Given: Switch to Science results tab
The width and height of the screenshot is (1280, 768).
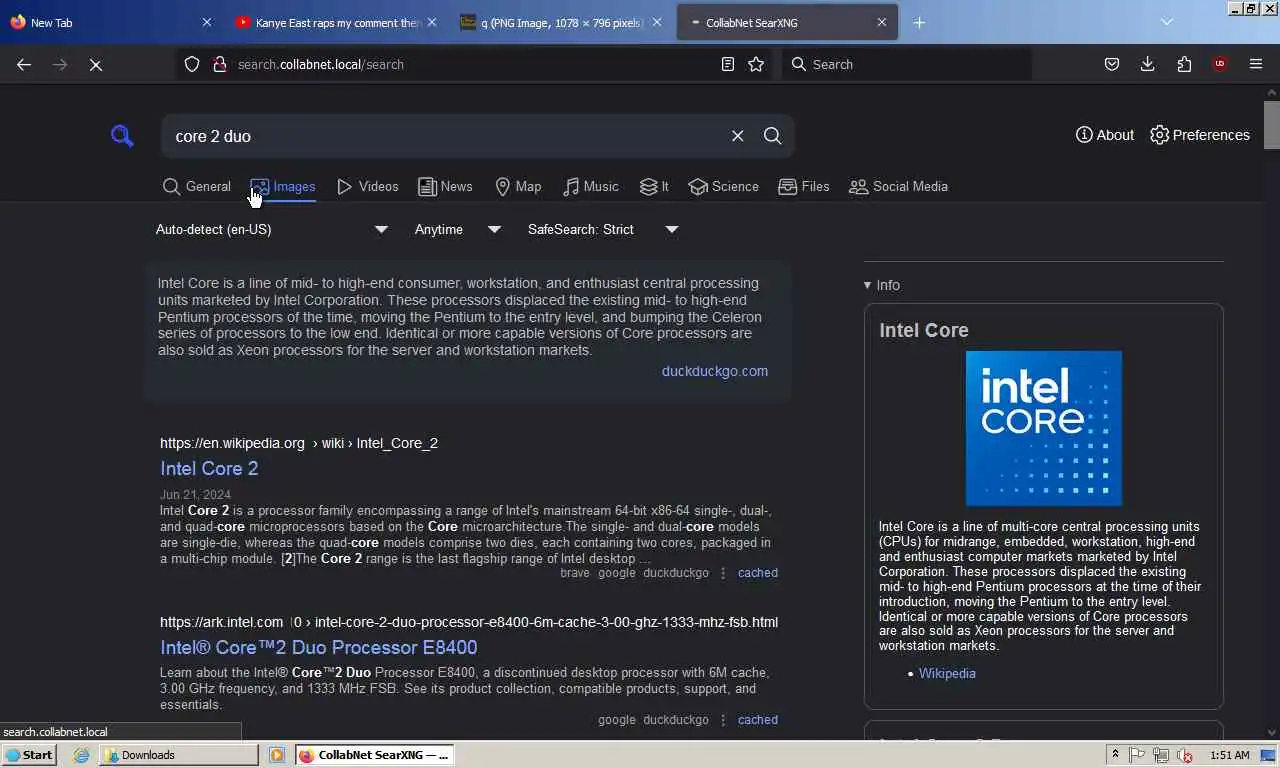Looking at the screenshot, I should point(723,186).
